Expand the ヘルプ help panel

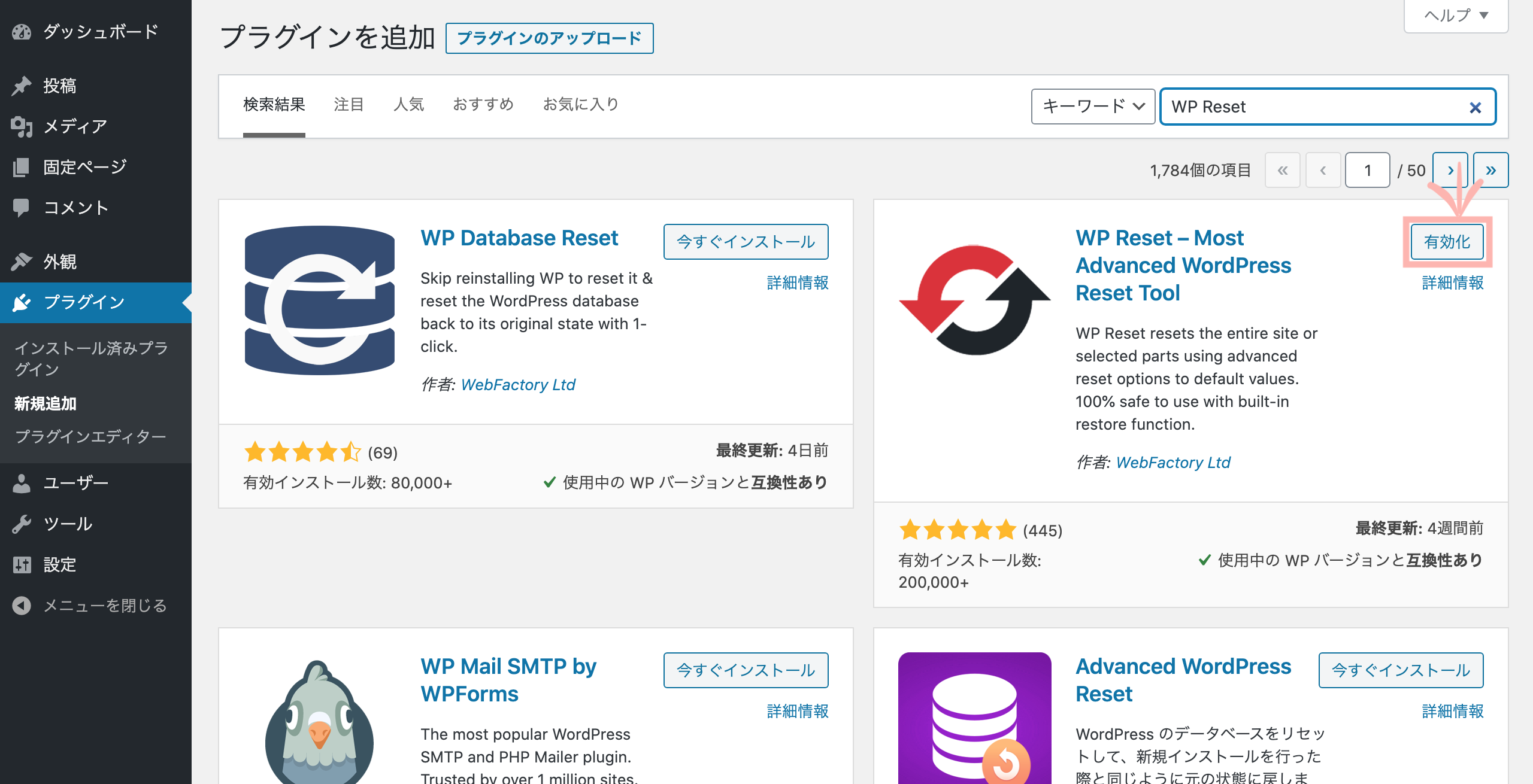1456,16
